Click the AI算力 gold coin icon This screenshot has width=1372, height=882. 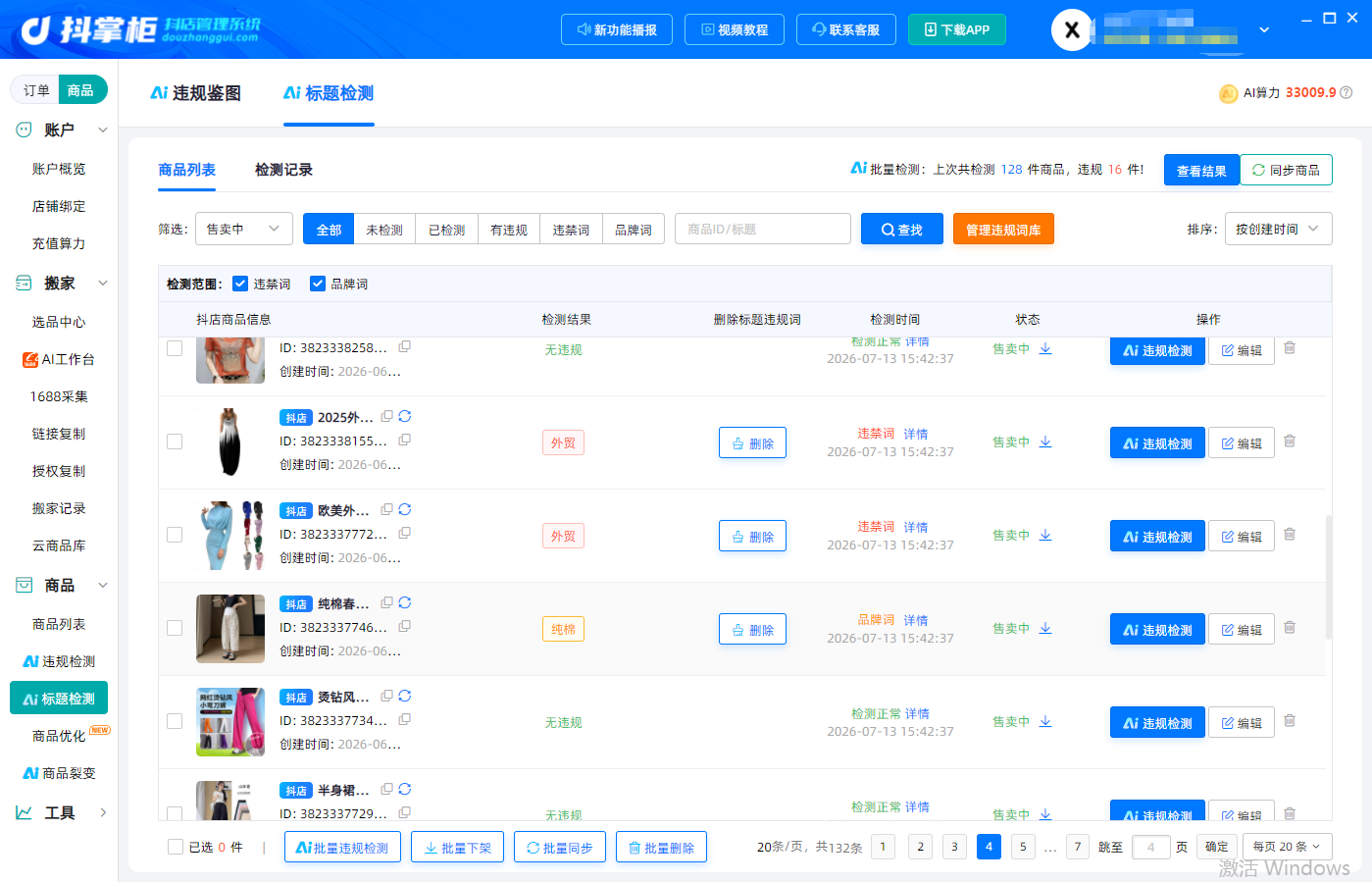click(x=1228, y=93)
